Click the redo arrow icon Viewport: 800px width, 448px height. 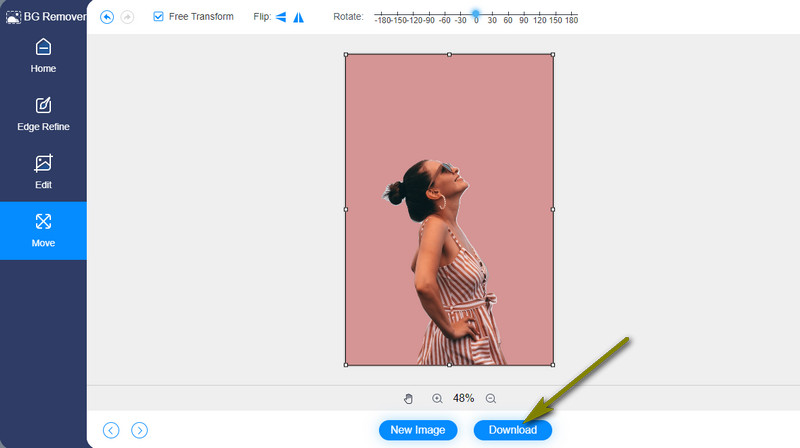point(127,17)
